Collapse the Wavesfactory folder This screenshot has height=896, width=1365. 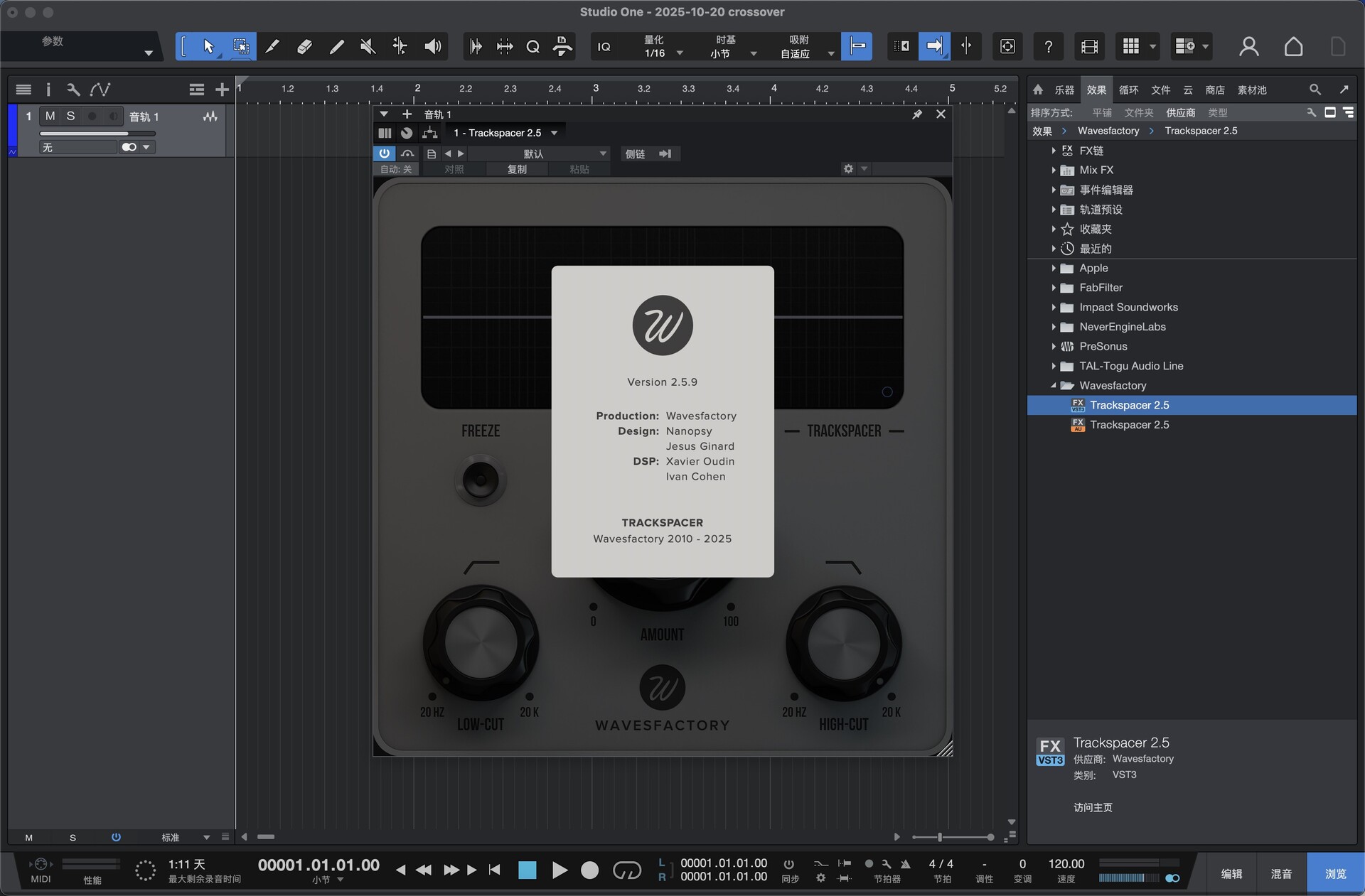click(x=1054, y=386)
